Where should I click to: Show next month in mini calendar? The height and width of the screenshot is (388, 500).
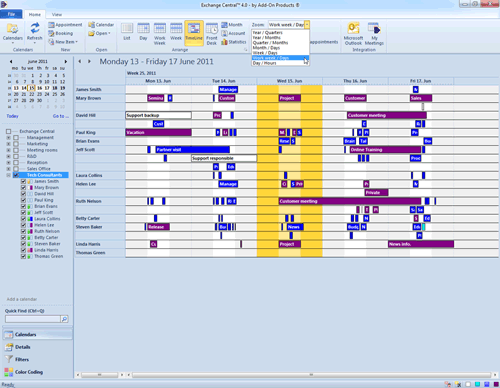[66, 62]
